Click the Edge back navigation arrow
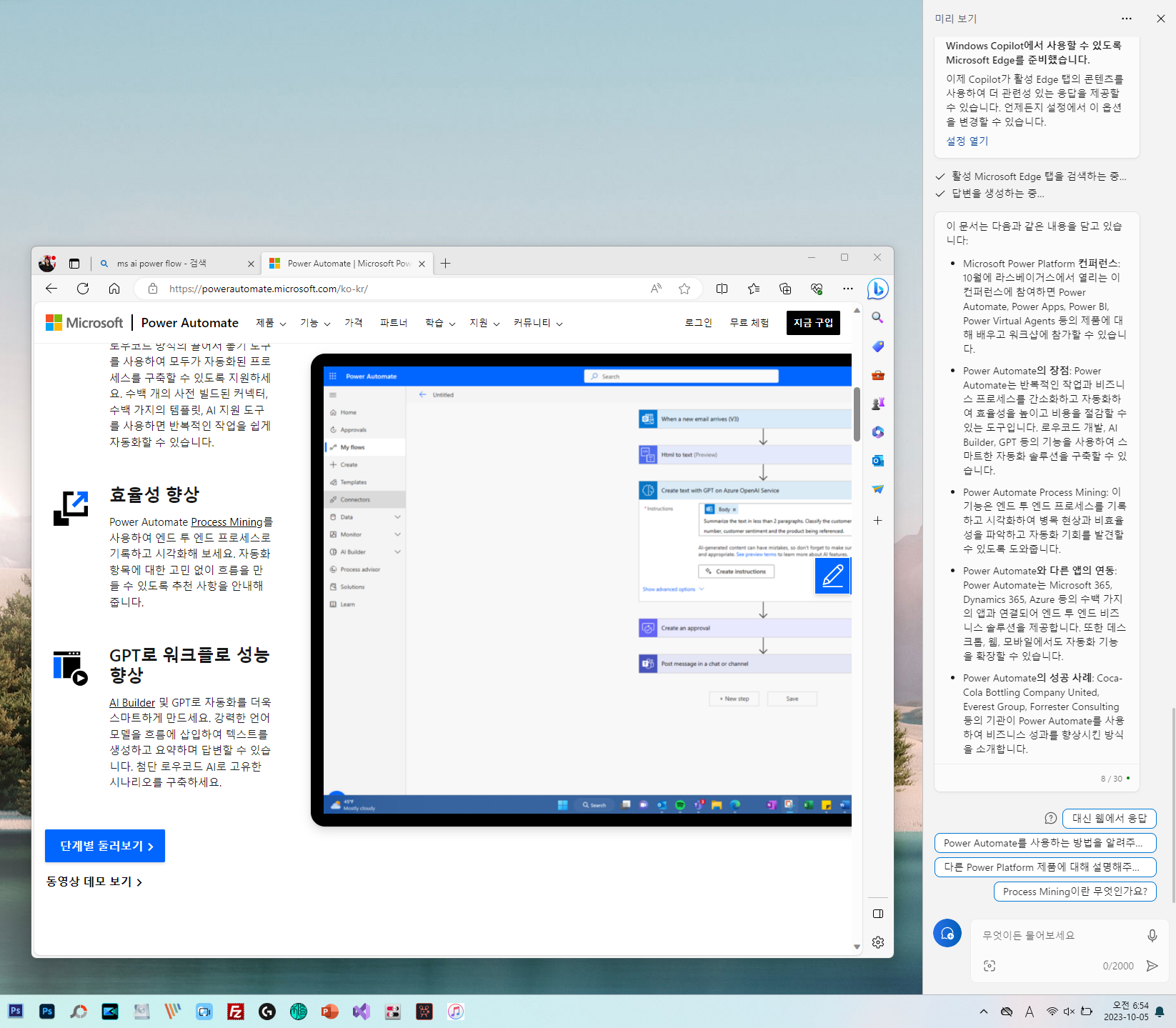Screen dimensions: 1176x1028 tap(51, 289)
